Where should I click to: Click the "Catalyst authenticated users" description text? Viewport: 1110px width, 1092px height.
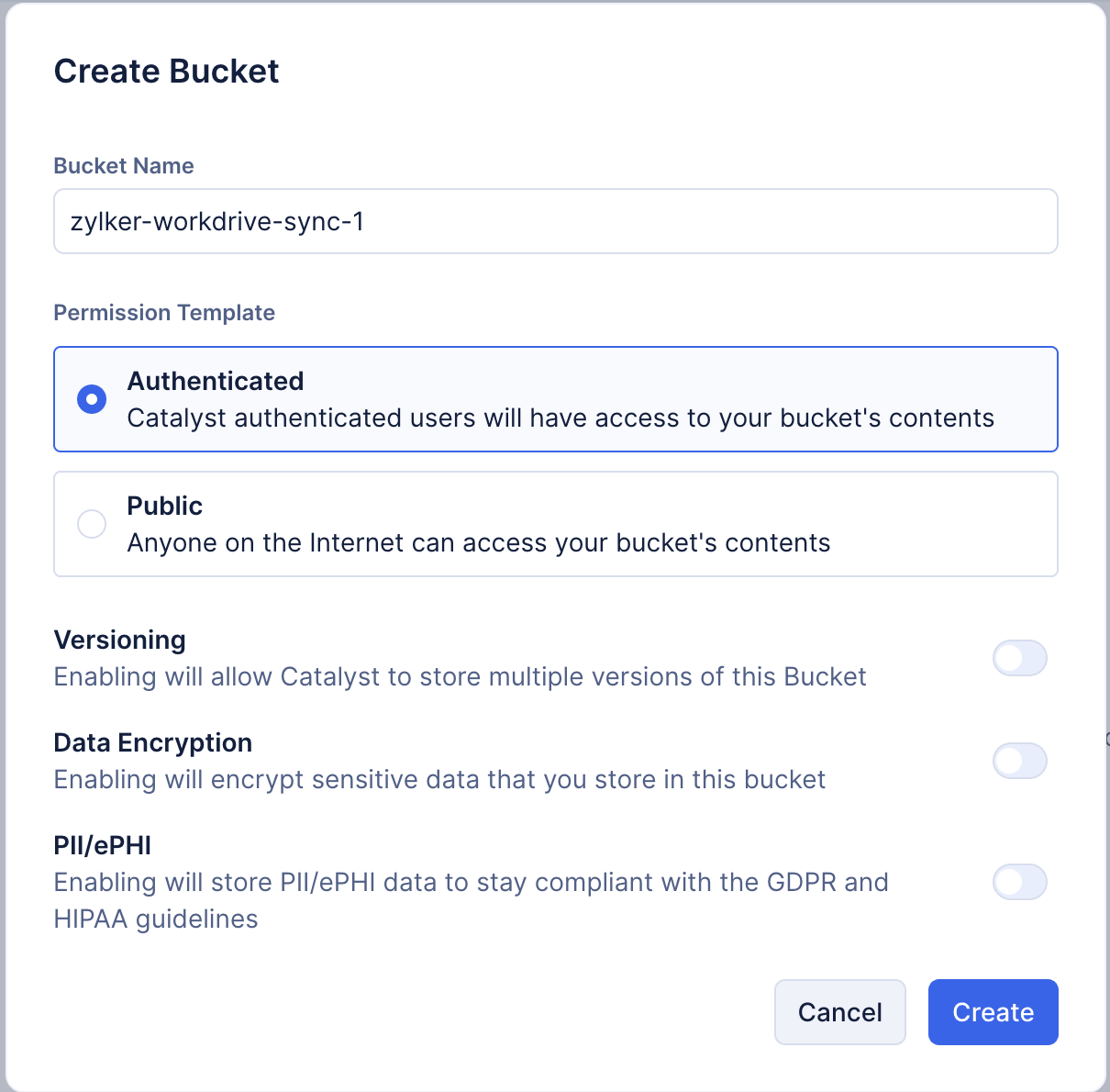click(x=561, y=418)
